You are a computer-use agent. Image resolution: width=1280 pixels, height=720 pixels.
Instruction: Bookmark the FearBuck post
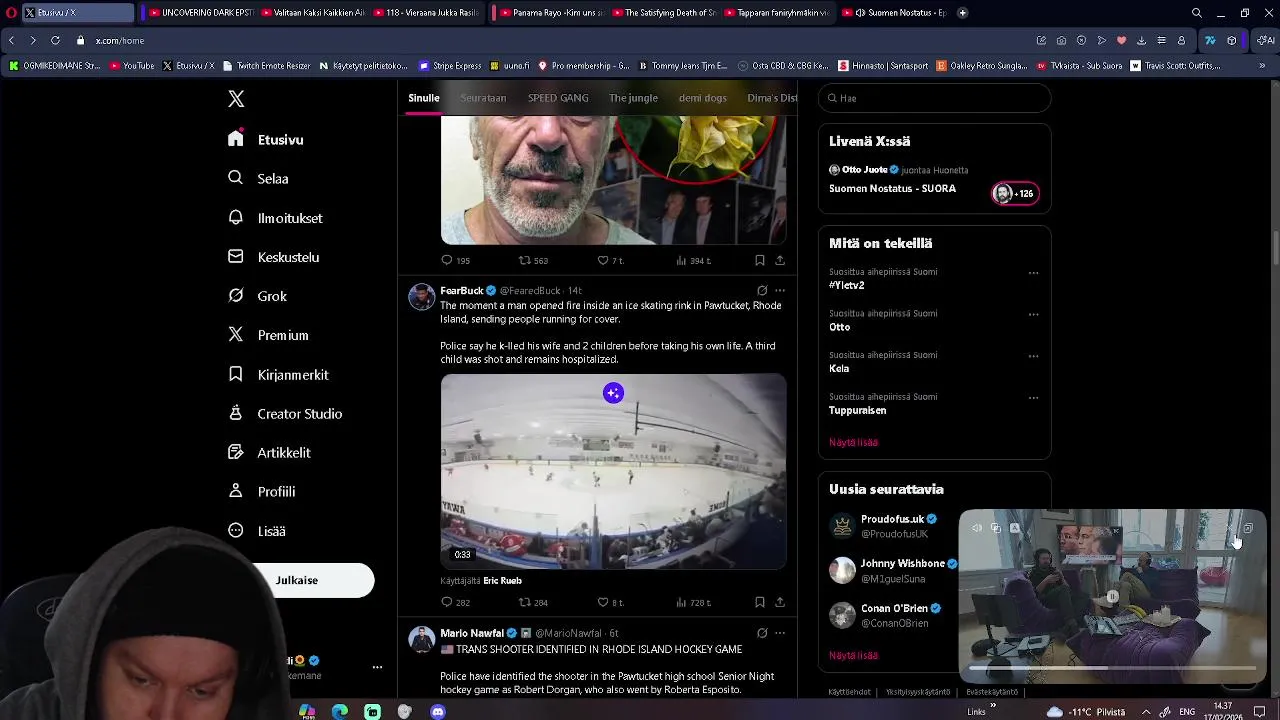pos(760,602)
